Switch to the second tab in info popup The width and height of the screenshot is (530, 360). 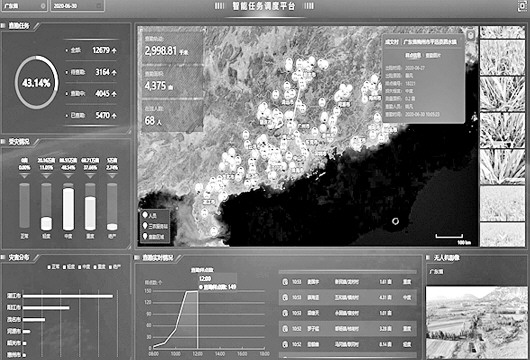point(433,55)
